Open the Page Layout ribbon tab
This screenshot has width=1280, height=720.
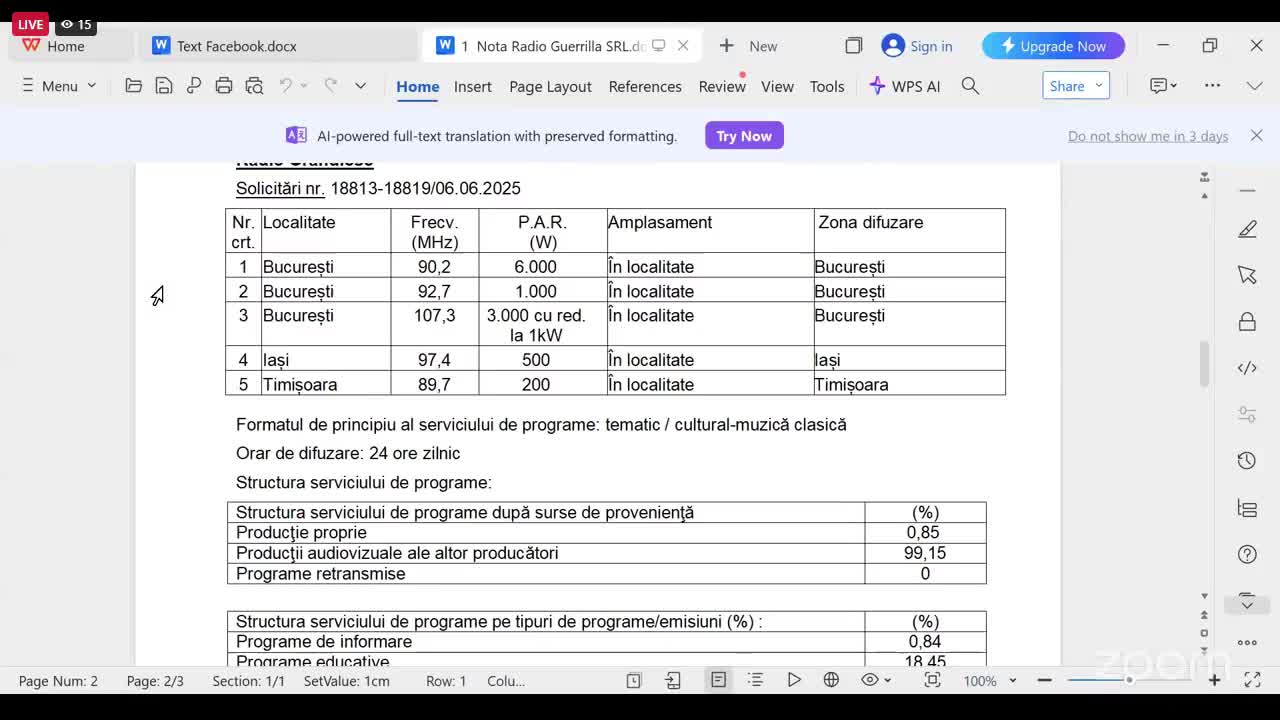(x=550, y=87)
